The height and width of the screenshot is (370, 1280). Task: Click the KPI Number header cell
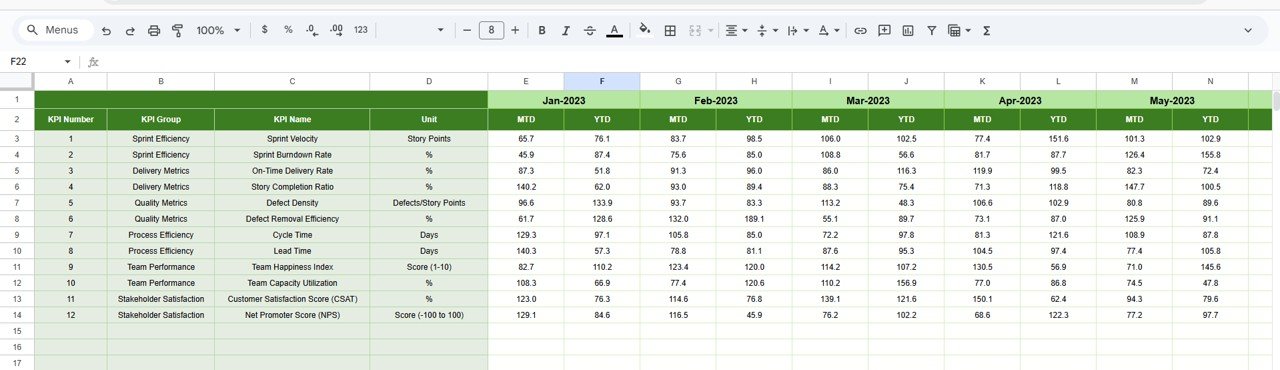71,120
